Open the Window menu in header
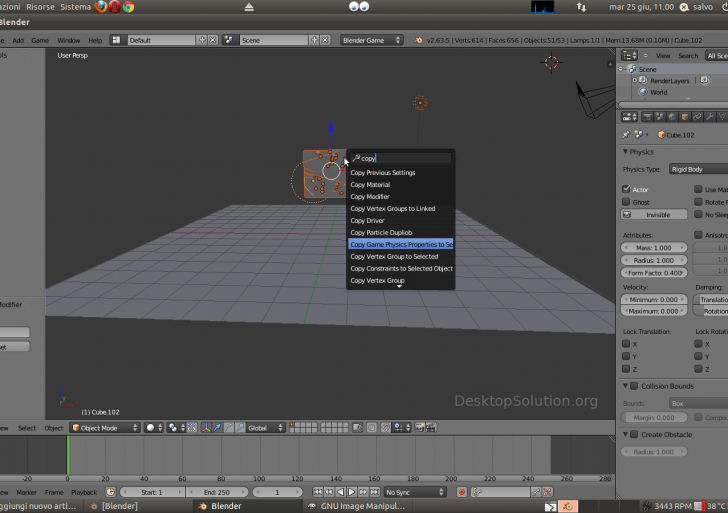 (68, 40)
